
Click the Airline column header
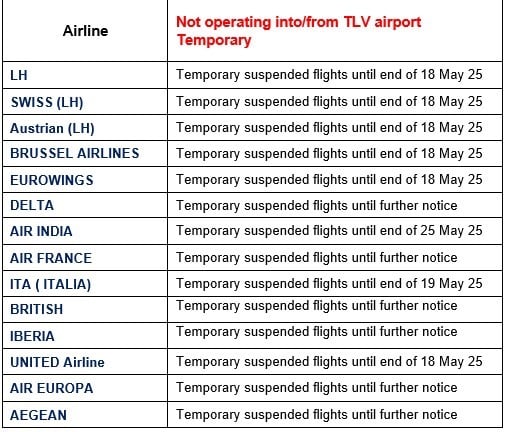coord(85,31)
